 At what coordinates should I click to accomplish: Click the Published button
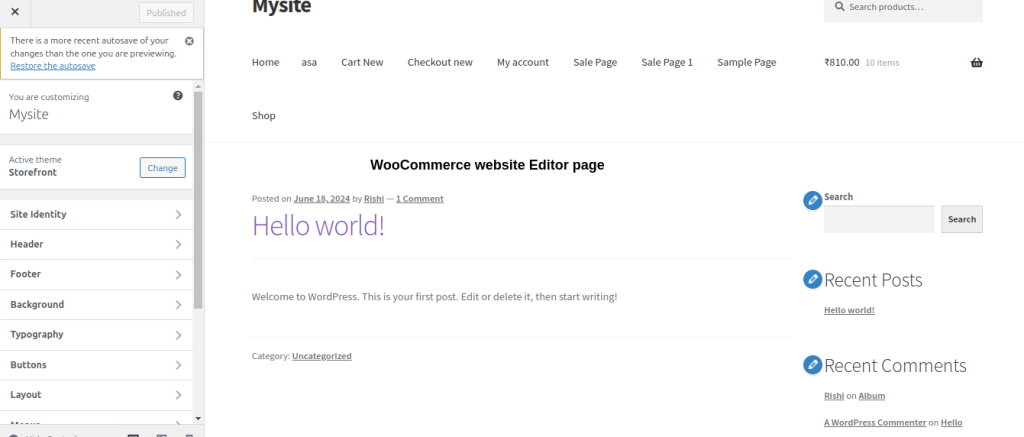(x=167, y=12)
